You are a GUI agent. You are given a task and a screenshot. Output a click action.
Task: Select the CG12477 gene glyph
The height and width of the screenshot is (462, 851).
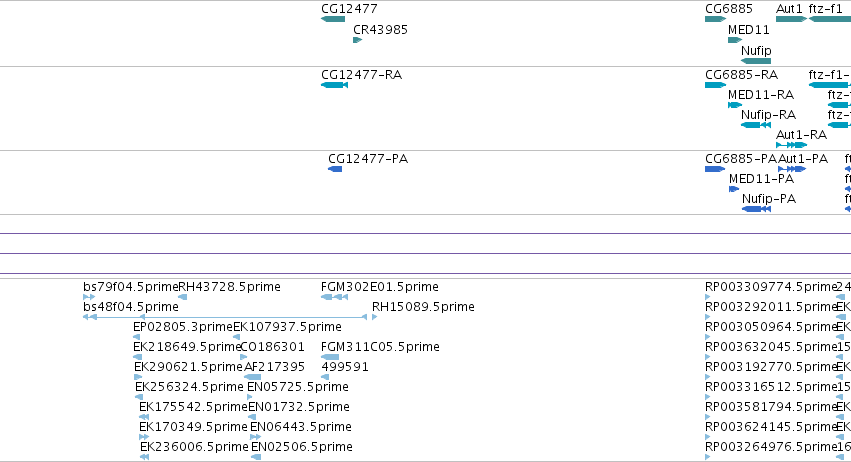(333, 19)
